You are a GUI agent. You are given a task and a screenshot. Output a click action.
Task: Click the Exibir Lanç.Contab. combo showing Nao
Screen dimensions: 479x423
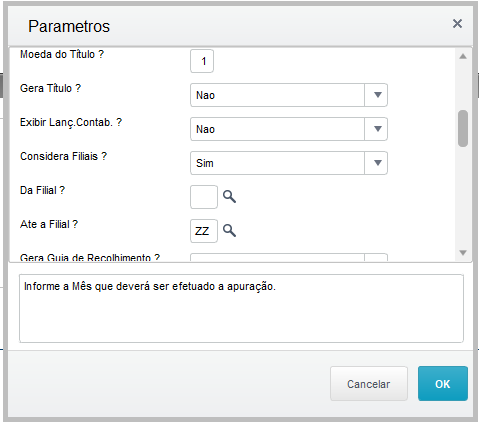[x=289, y=129]
